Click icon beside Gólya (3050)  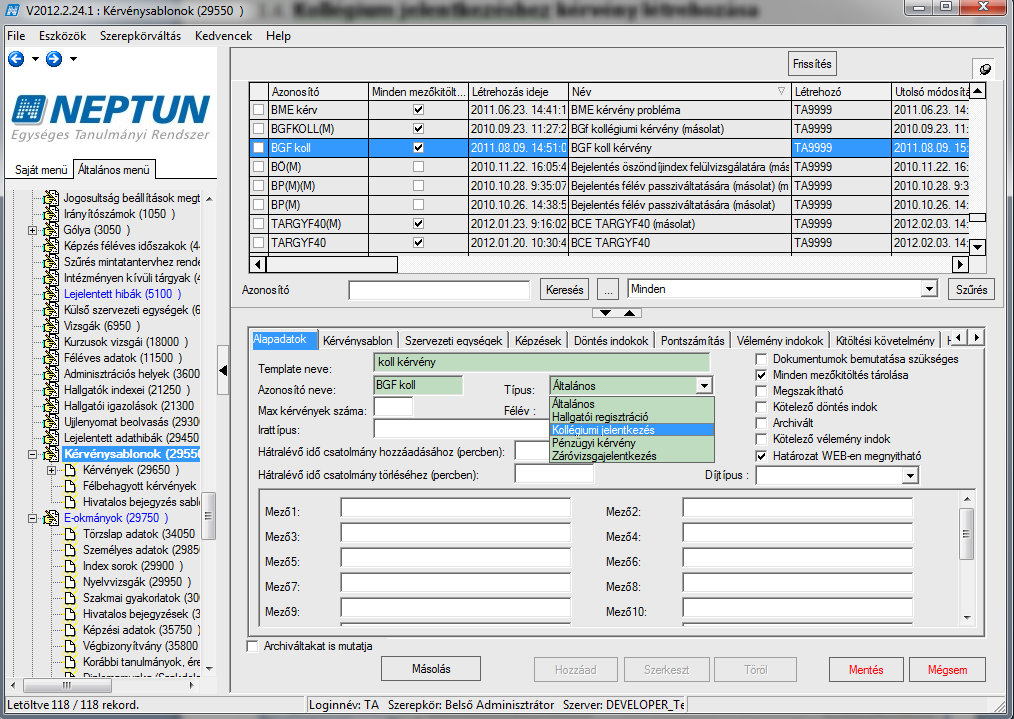pyautogui.click(x=51, y=230)
